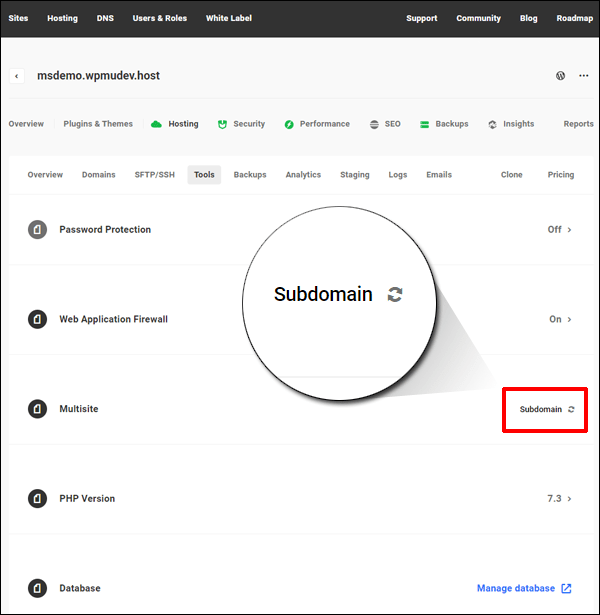The width and height of the screenshot is (600, 615).
Task: Click the On status for Firewall
Action: click(x=555, y=319)
